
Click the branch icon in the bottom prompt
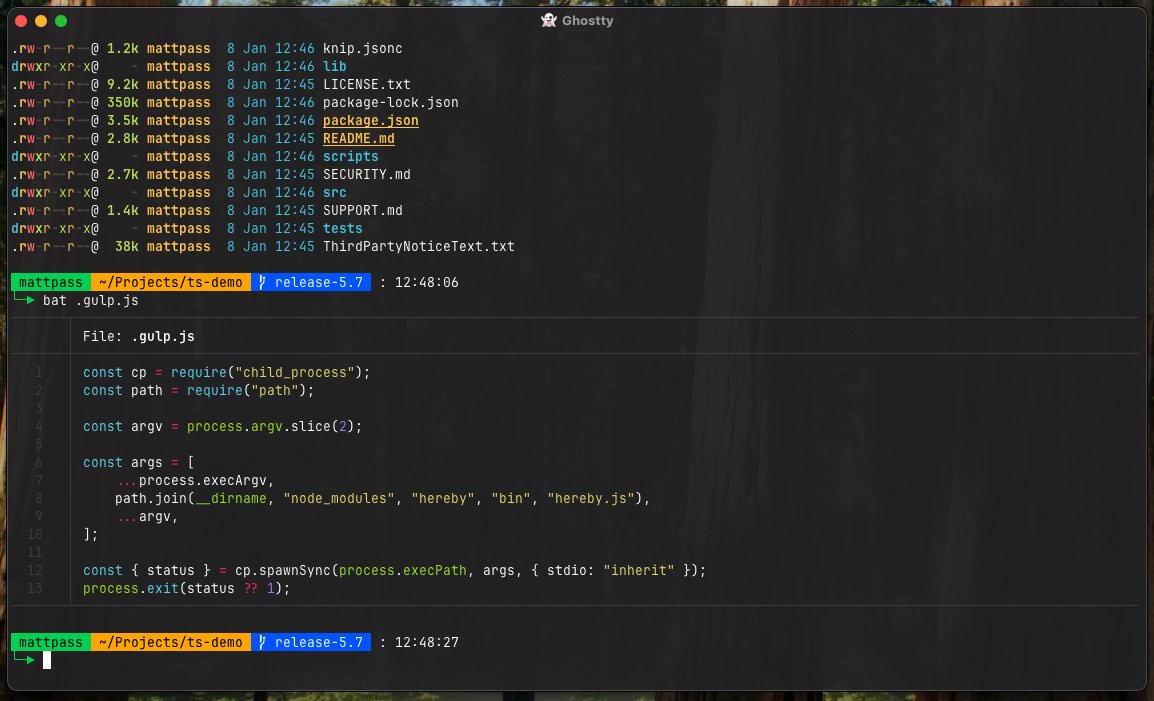click(x=260, y=642)
